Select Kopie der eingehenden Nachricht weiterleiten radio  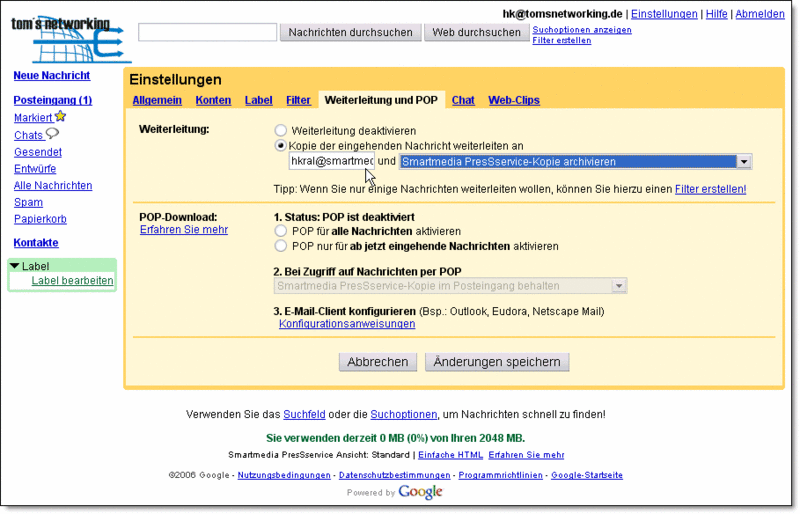(x=281, y=146)
